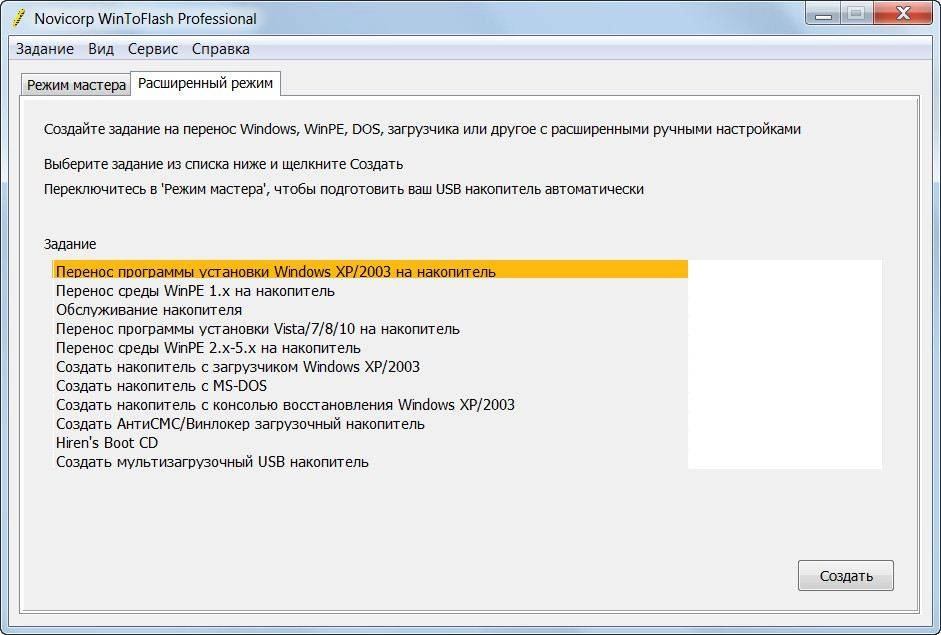The width and height of the screenshot is (941, 635).
Task: Select Перенос программы установки Windows XP/2003 на накопитель
Action: tap(370, 270)
